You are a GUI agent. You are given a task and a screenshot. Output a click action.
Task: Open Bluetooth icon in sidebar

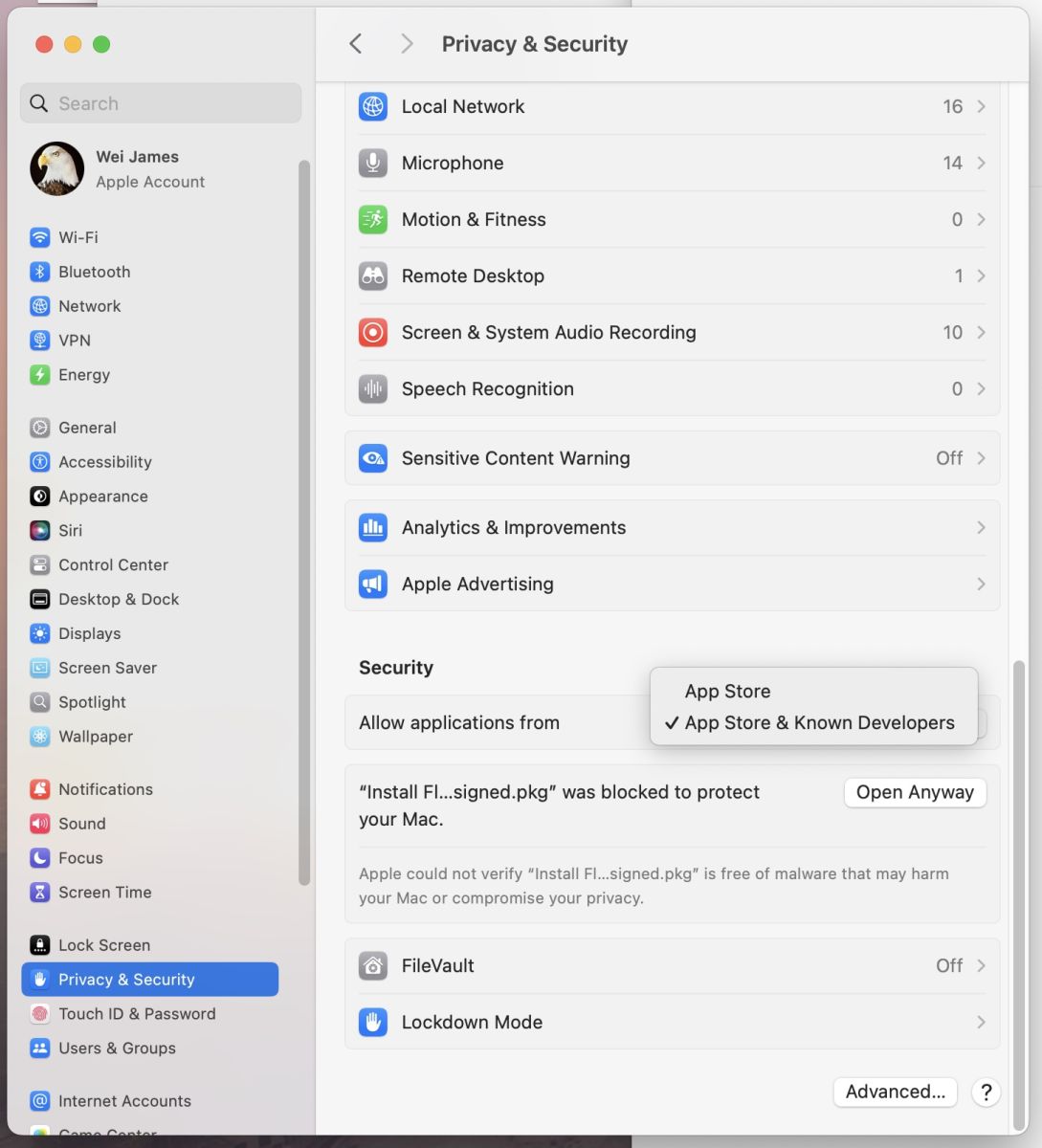39,272
